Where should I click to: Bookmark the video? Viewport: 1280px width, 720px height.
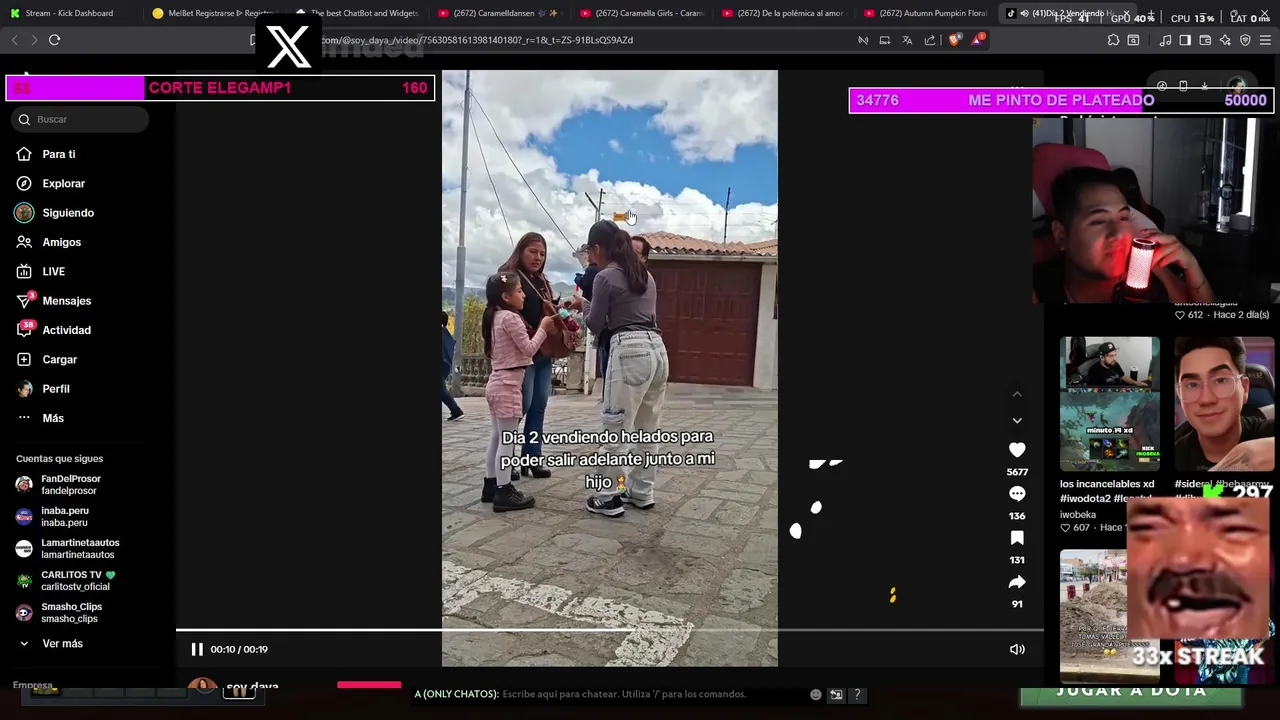coord(1017,538)
